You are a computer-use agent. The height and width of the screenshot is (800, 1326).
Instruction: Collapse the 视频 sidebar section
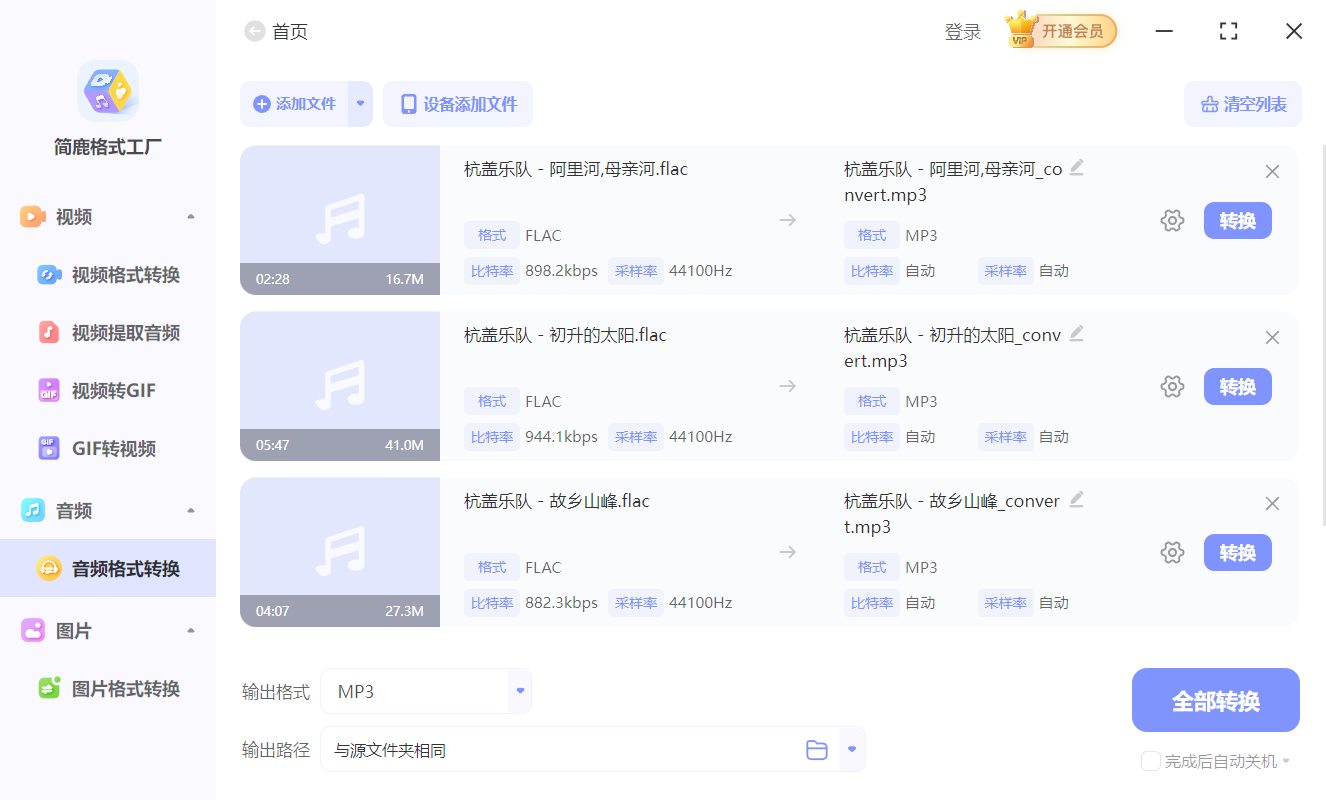click(x=190, y=216)
